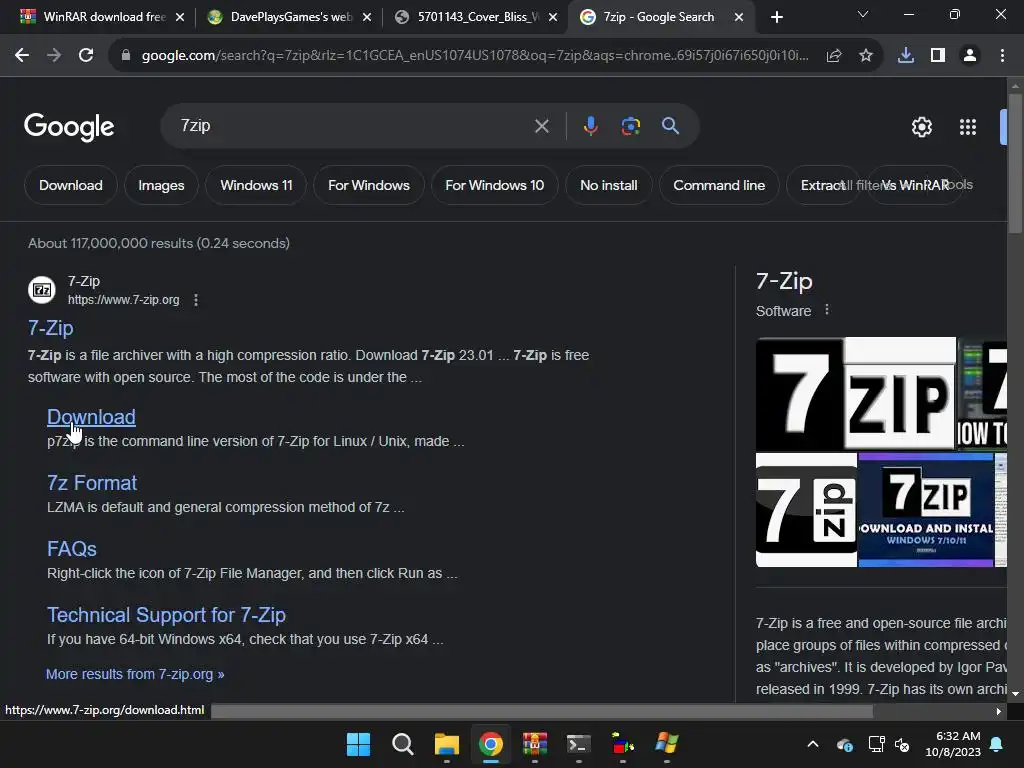Open the large 7 ZIP logo image
This screenshot has width=1024, height=768.
pos(856,394)
